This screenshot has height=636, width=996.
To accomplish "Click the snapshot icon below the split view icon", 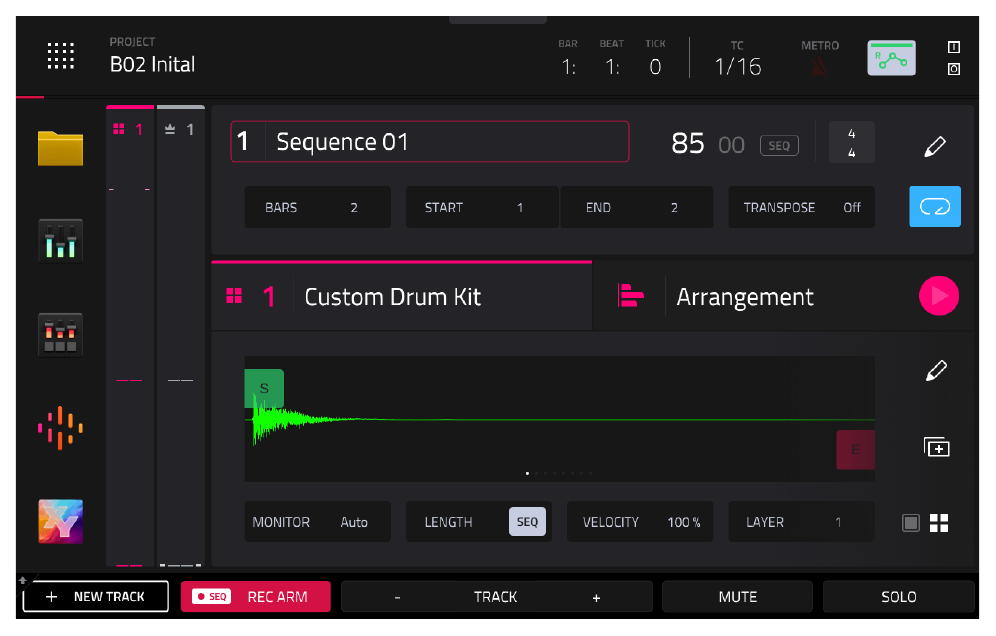I will pos(953,69).
